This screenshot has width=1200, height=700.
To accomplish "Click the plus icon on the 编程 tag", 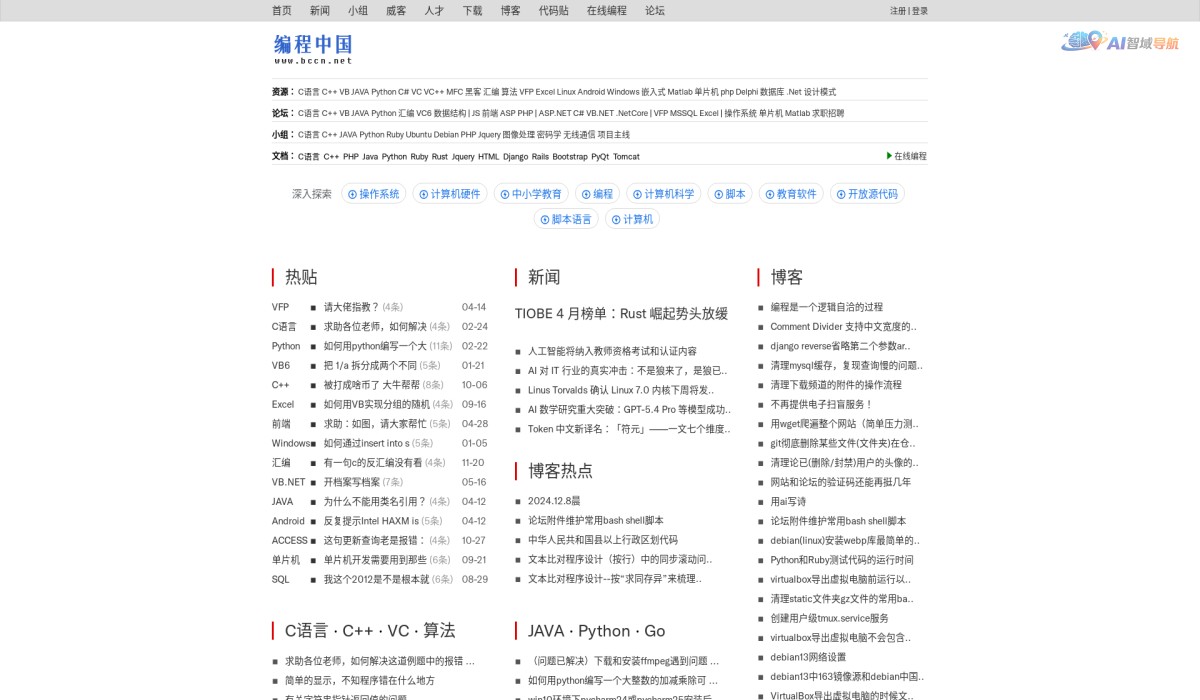I will click(x=586, y=194).
